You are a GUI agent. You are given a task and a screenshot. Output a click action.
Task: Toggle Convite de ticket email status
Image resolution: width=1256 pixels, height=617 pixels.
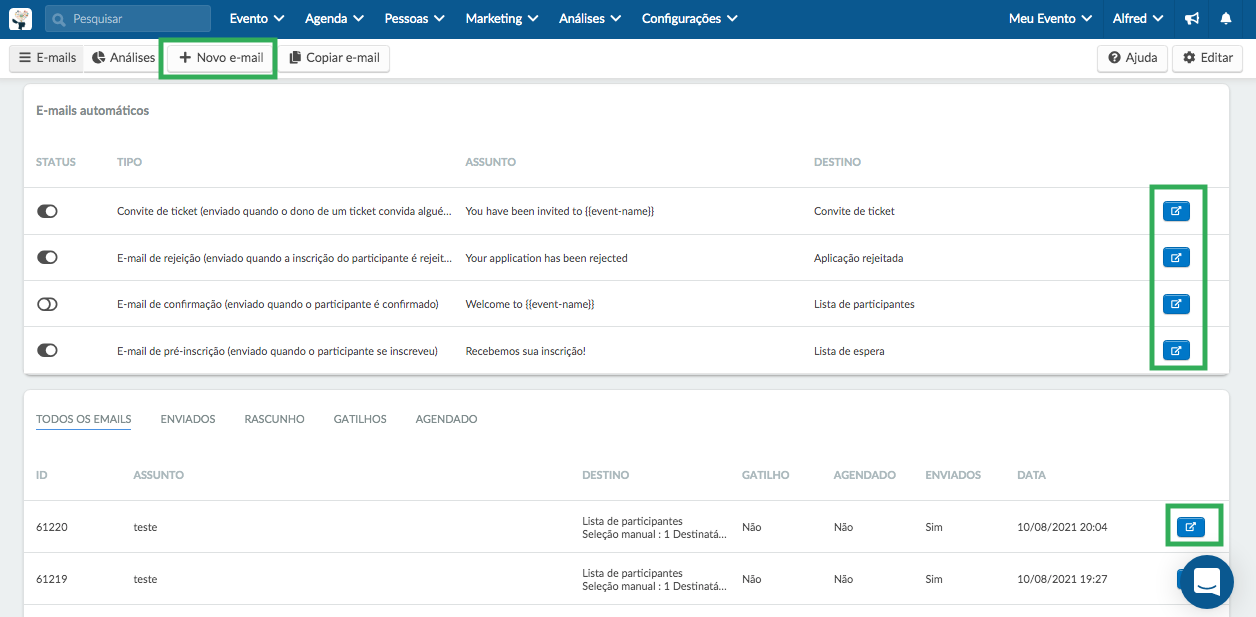point(47,211)
